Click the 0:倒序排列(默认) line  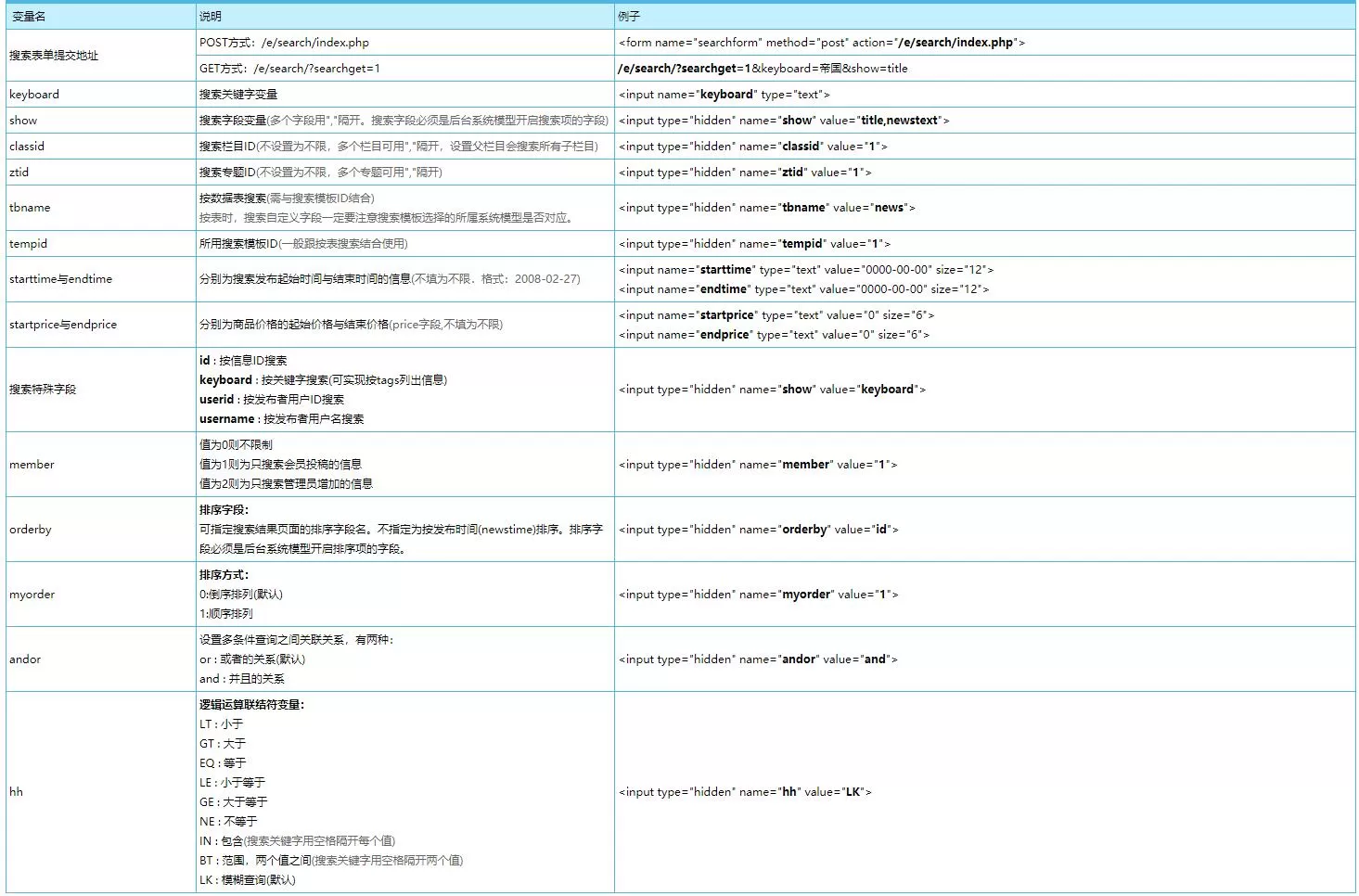click(x=241, y=595)
